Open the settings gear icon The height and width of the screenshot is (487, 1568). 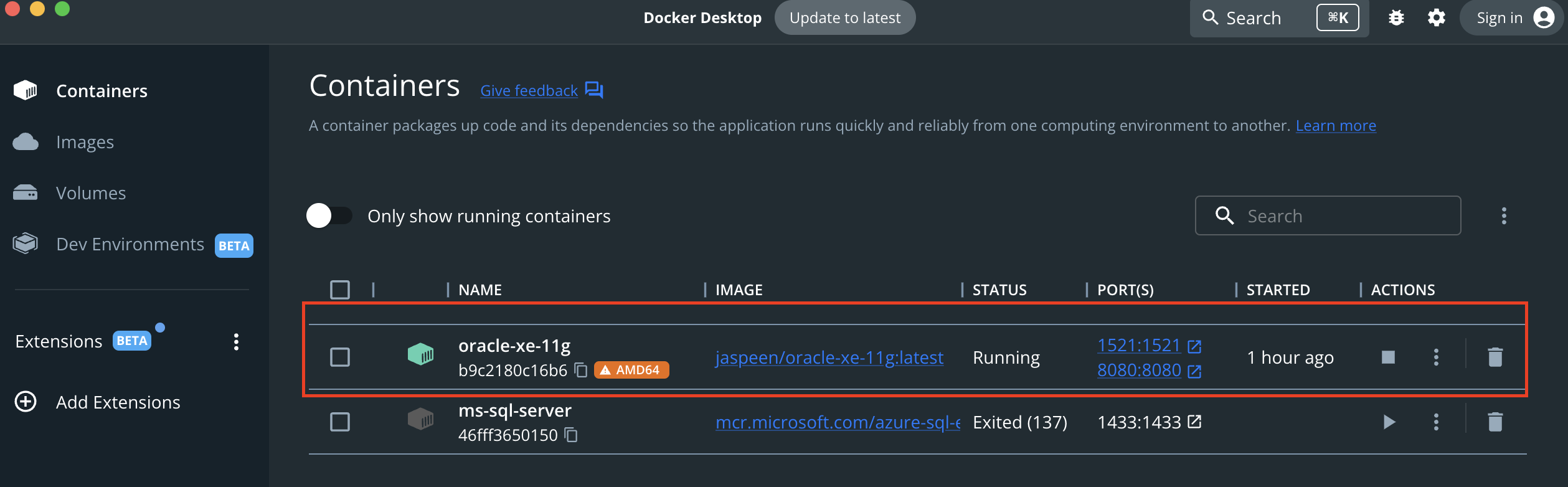[1437, 17]
